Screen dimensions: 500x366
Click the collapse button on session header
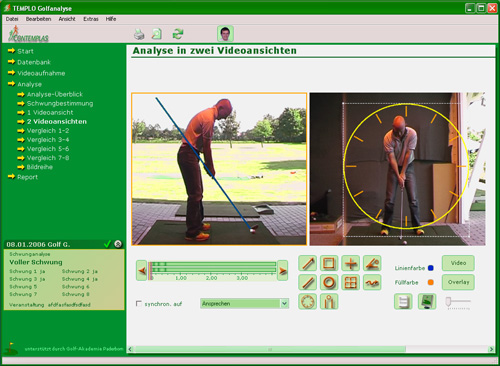click(118, 244)
